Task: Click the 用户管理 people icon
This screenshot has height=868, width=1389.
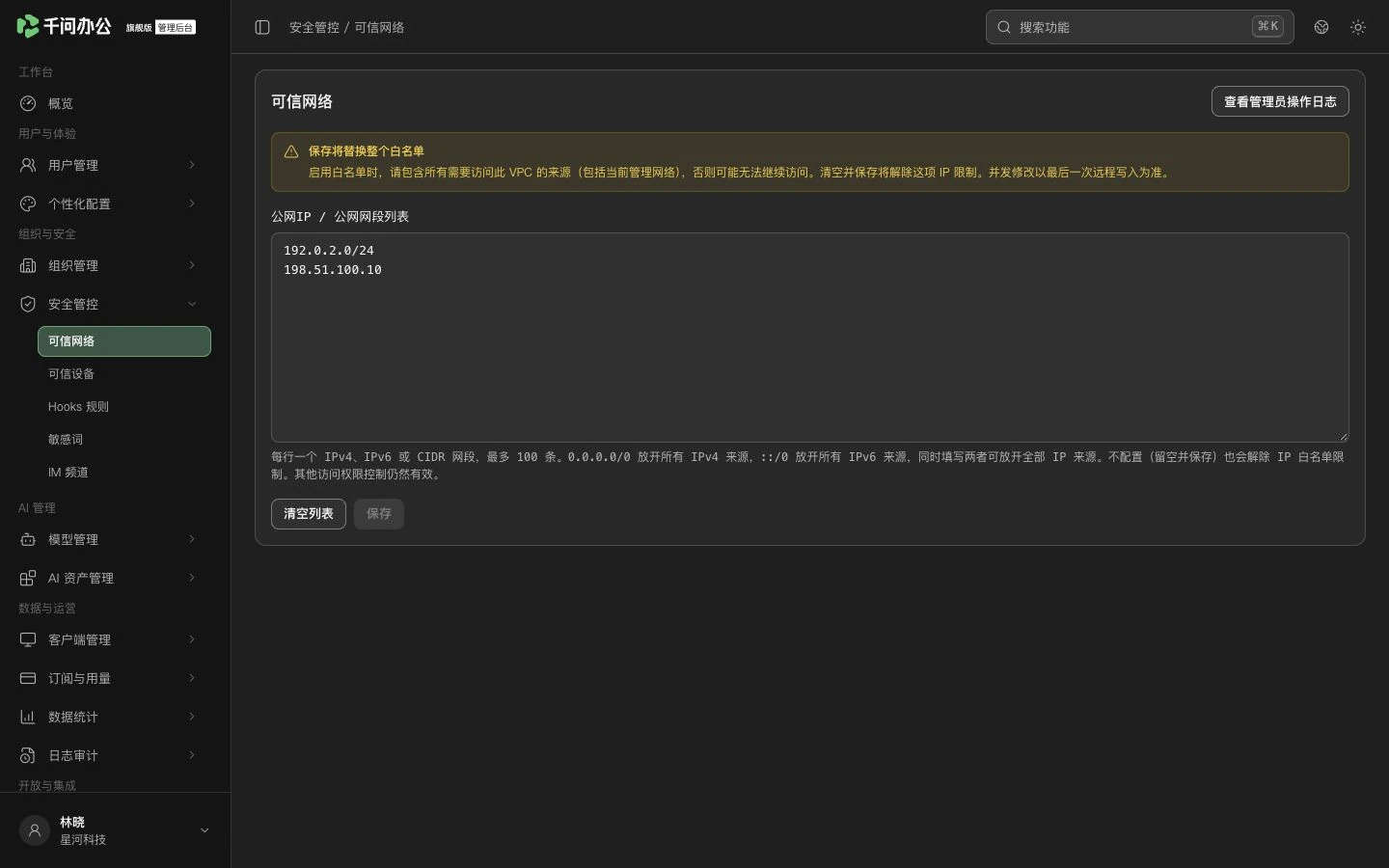Action: coord(28,165)
